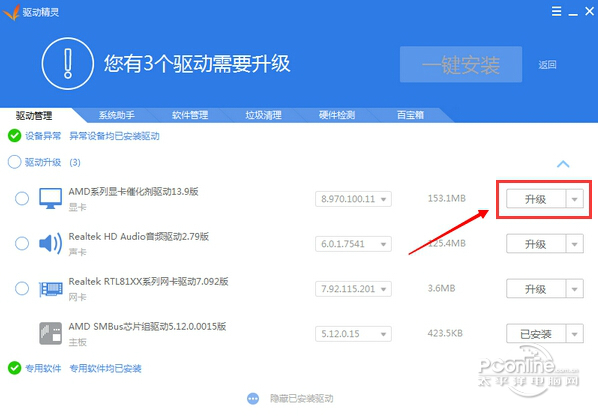Image resolution: width=598 pixels, height=417 pixels.
Task: Click the 隐藏已安装驱动 link
Action: [x=302, y=399]
